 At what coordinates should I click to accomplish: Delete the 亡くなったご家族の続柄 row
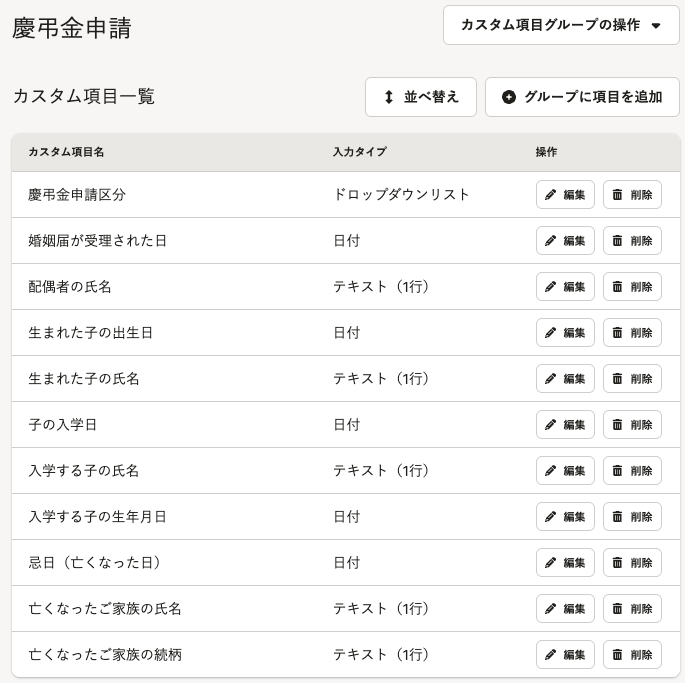point(632,655)
